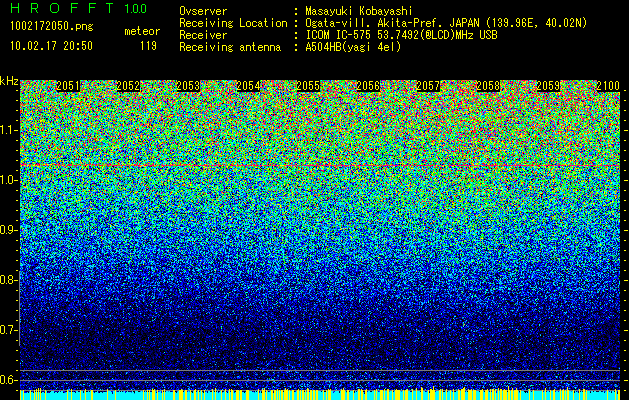Click the 0.8 frequency axis label
Image resolution: width=629 pixels, height=400 pixels.
tap(8, 280)
